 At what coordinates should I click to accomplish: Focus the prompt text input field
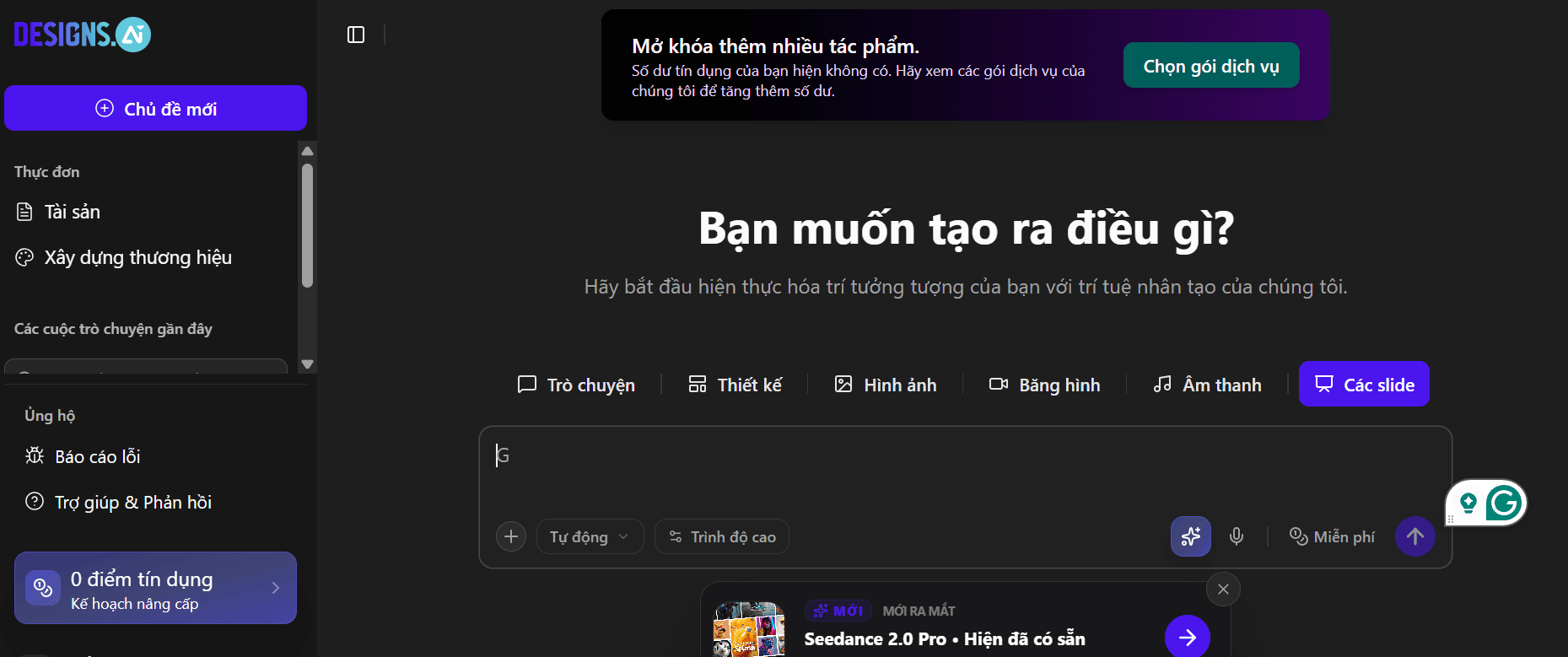pos(966,468)
